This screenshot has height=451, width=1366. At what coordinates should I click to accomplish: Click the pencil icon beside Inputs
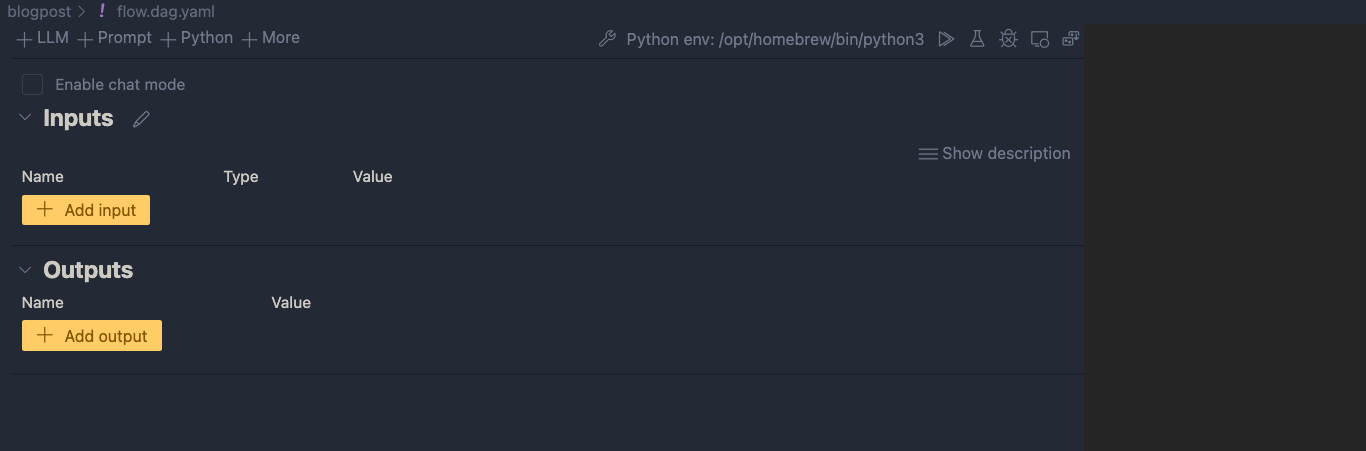[141, 119]
